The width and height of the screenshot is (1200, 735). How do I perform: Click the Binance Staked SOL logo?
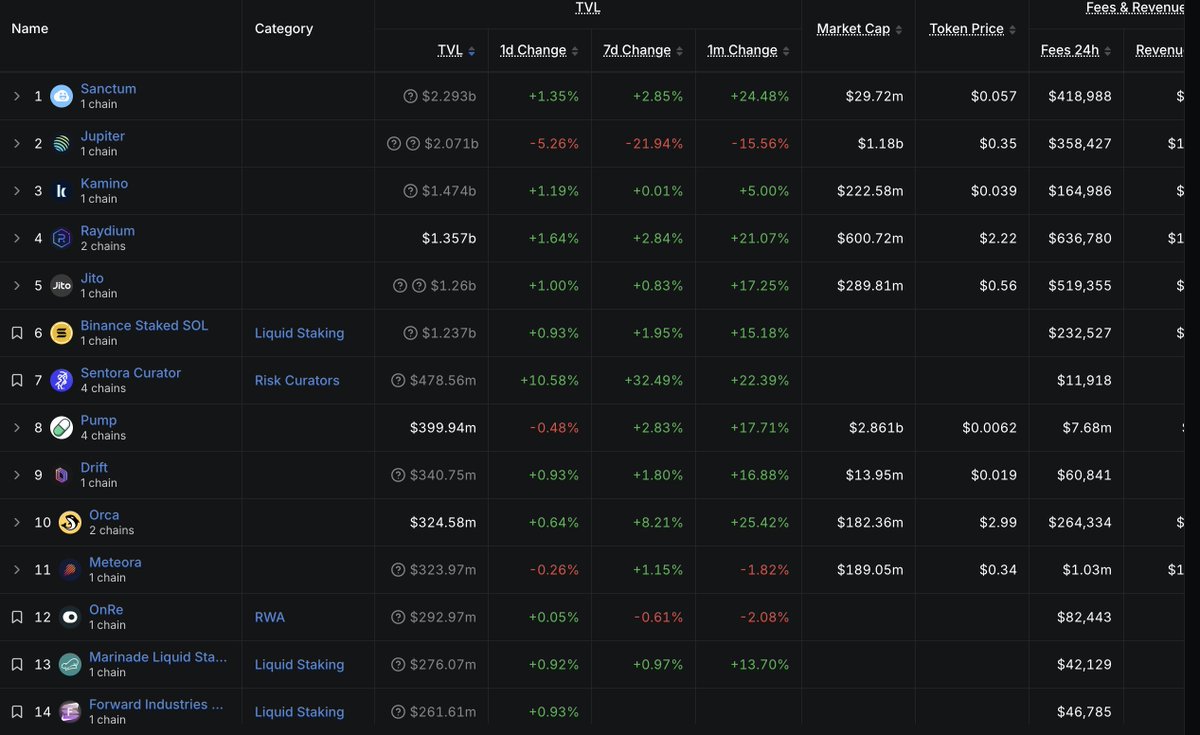62,333
